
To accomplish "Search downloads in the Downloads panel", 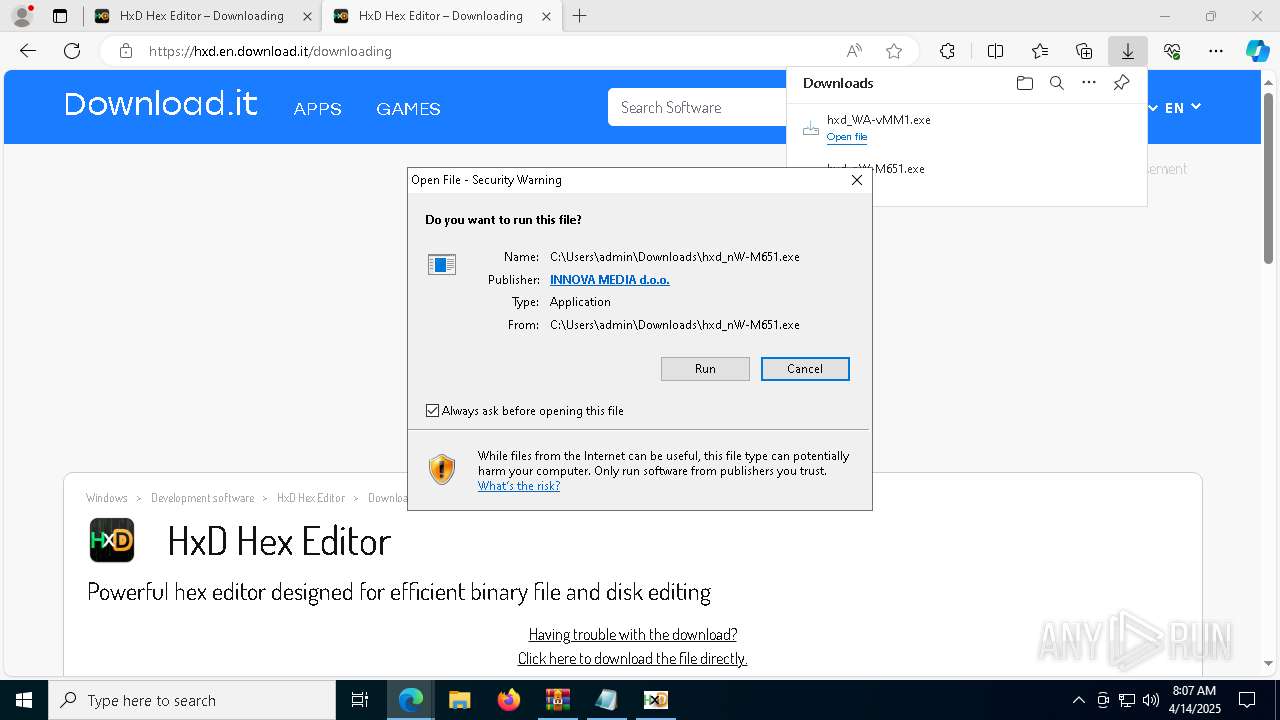I will [x=1056, y=83].
